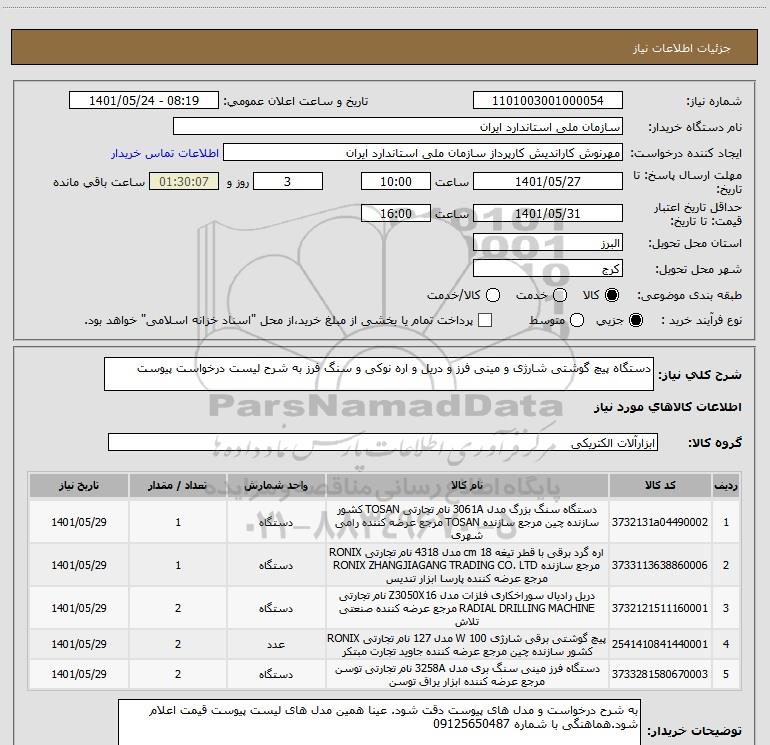Click the TOSAN 3061A grinder item name
Image resolution: width=770 pixels, height=745 pixels.
467,522
